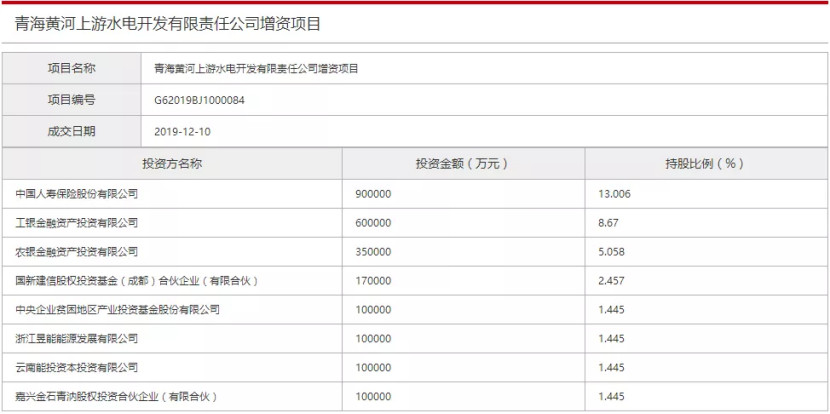Click 1.445 in the 嘉兴金石青汭 row

click(x=611, y=397)
